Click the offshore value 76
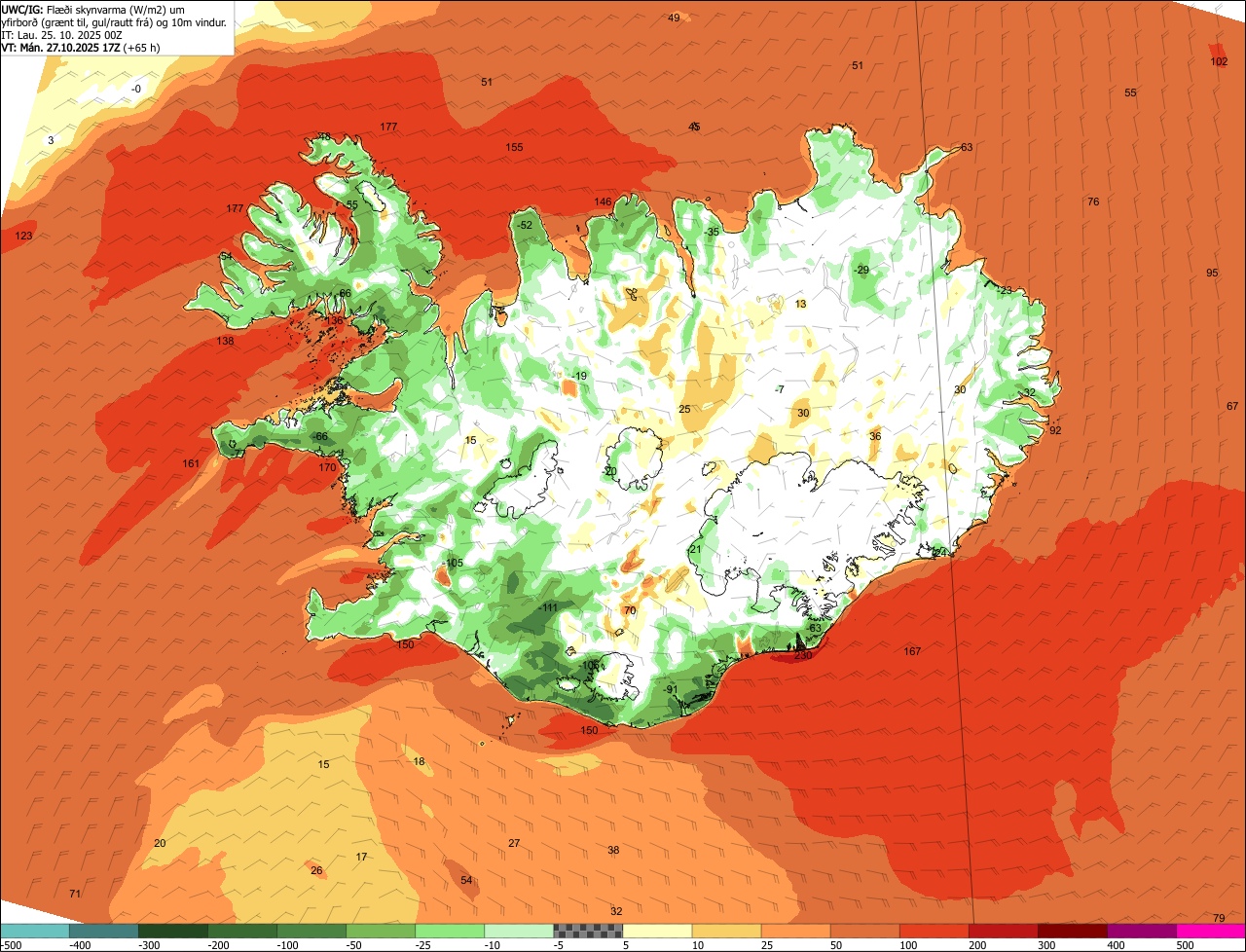This screenshot has height=952, width=1246. pyautogui.click(x=1093, y=201)
